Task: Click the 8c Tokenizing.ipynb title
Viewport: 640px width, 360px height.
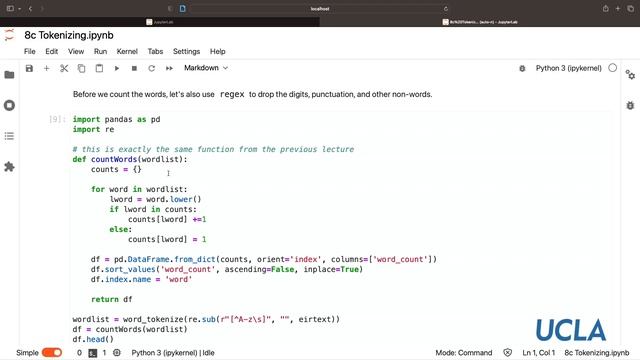Action: click(x=69, y=35)
